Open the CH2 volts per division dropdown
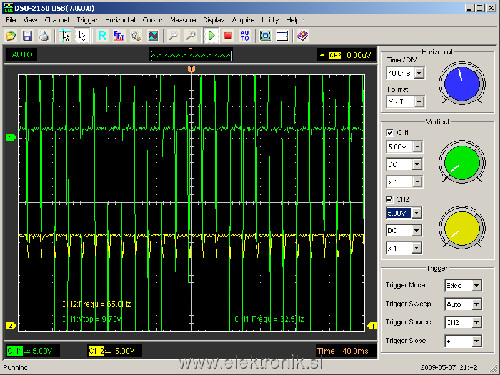 coord(417,213)
